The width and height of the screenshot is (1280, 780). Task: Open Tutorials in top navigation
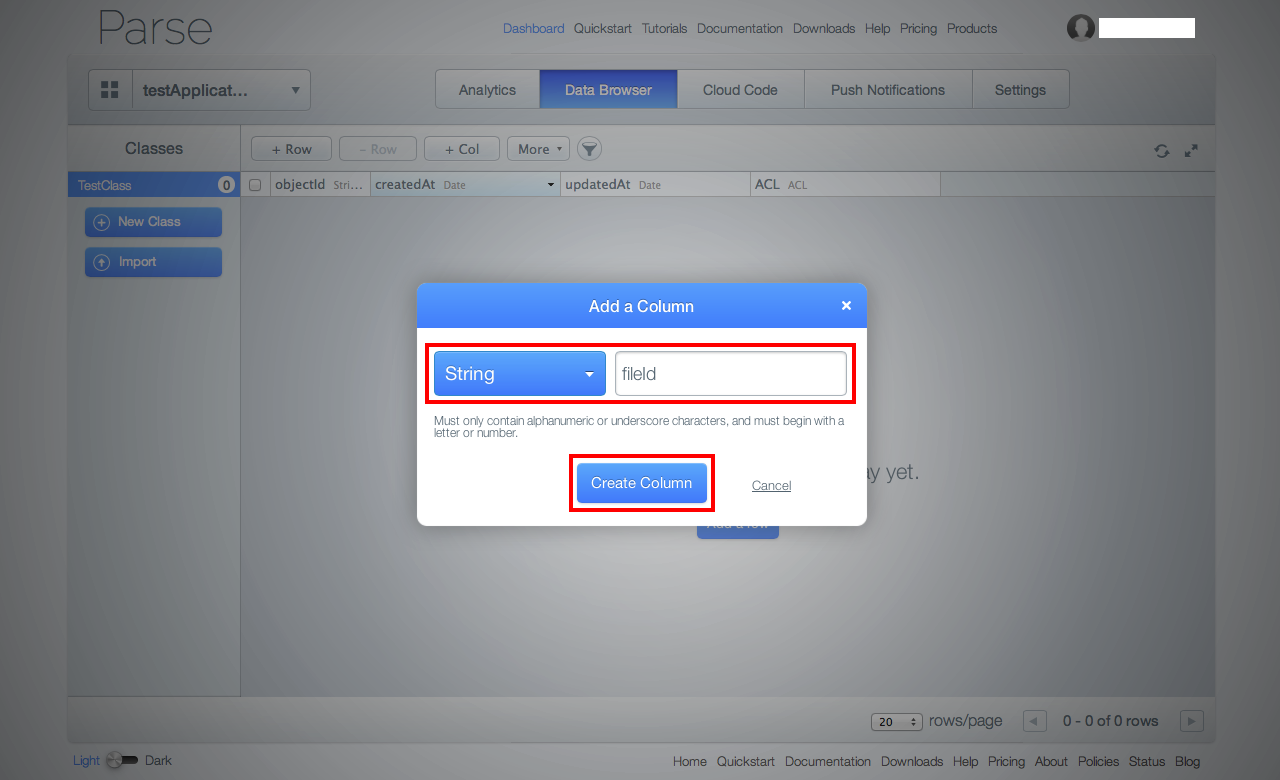664,29
